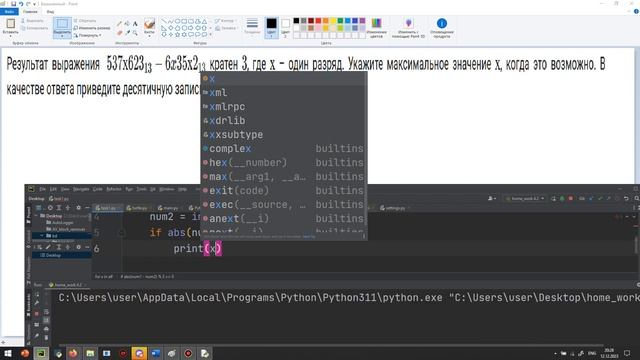Pick 'max(__arg1, __a…' completion item

(284, 176)
